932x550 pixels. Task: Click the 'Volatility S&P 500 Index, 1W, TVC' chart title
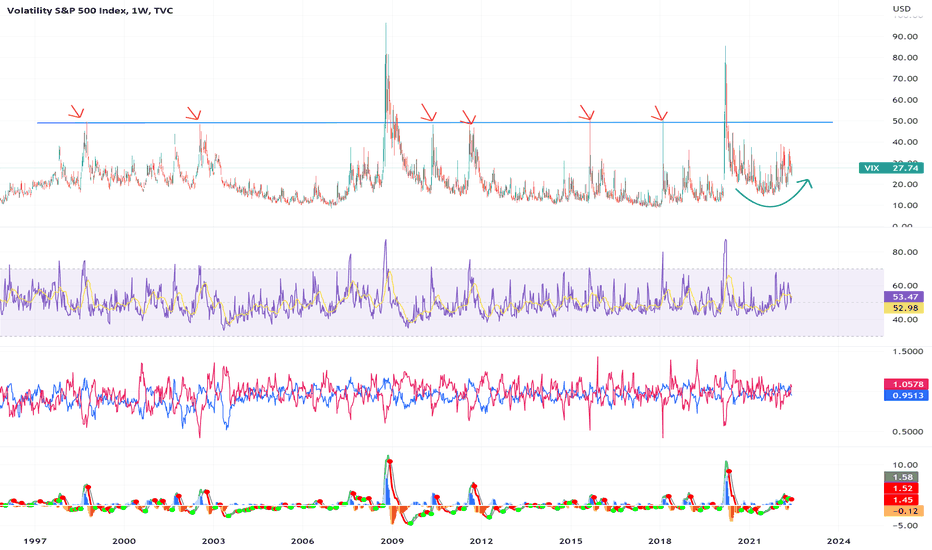90,10
